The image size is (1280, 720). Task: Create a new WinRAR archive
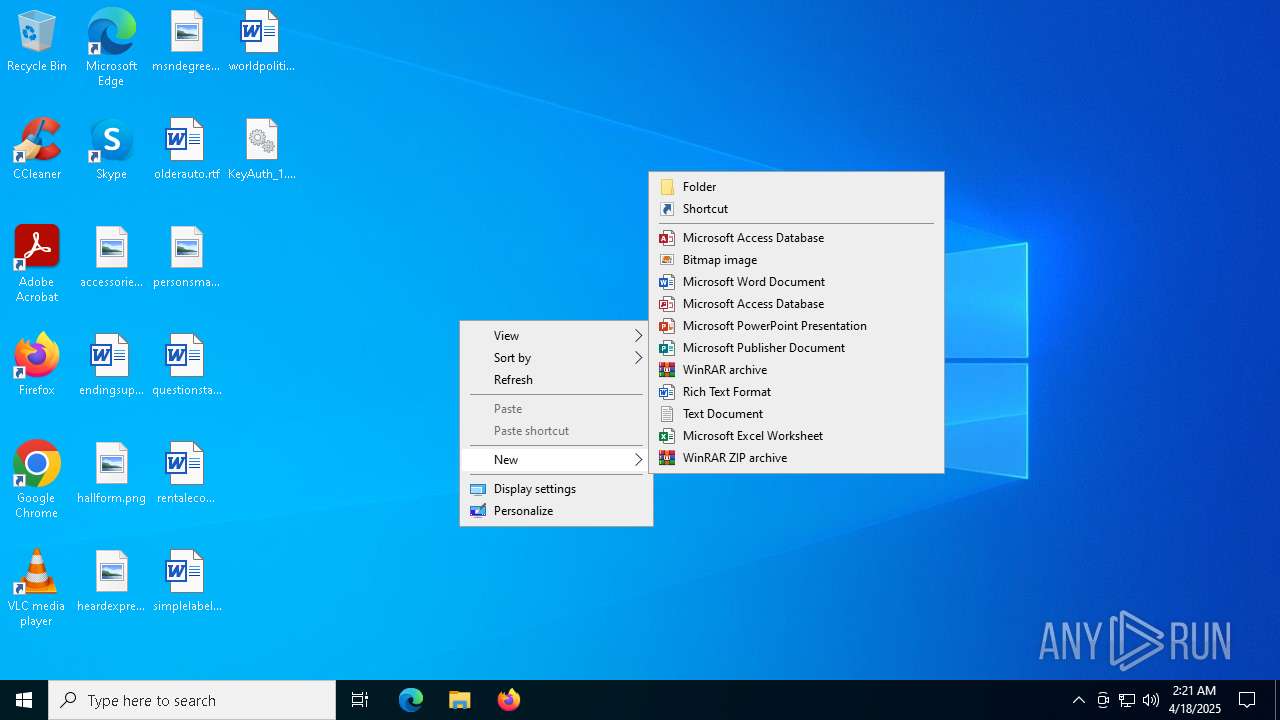[796, 370]
